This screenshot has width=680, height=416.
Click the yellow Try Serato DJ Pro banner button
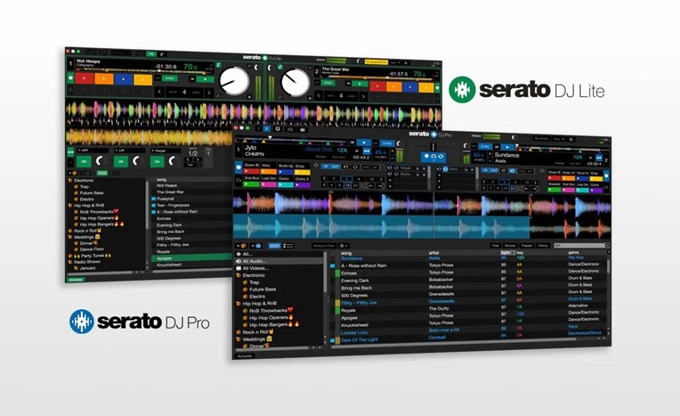point(376,62)
